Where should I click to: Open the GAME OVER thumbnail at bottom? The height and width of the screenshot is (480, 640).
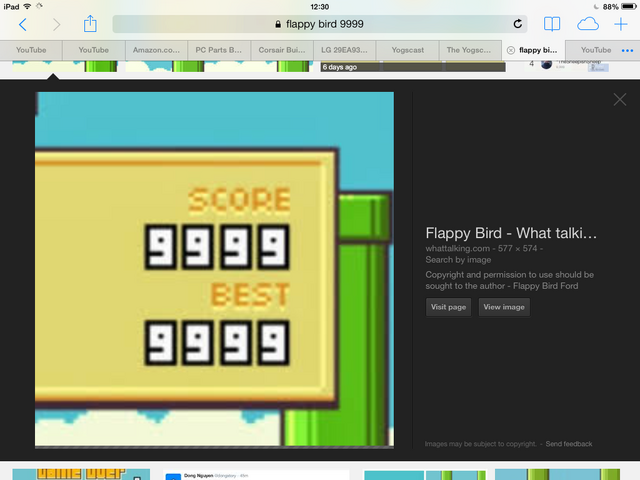[x=81, y=474]
